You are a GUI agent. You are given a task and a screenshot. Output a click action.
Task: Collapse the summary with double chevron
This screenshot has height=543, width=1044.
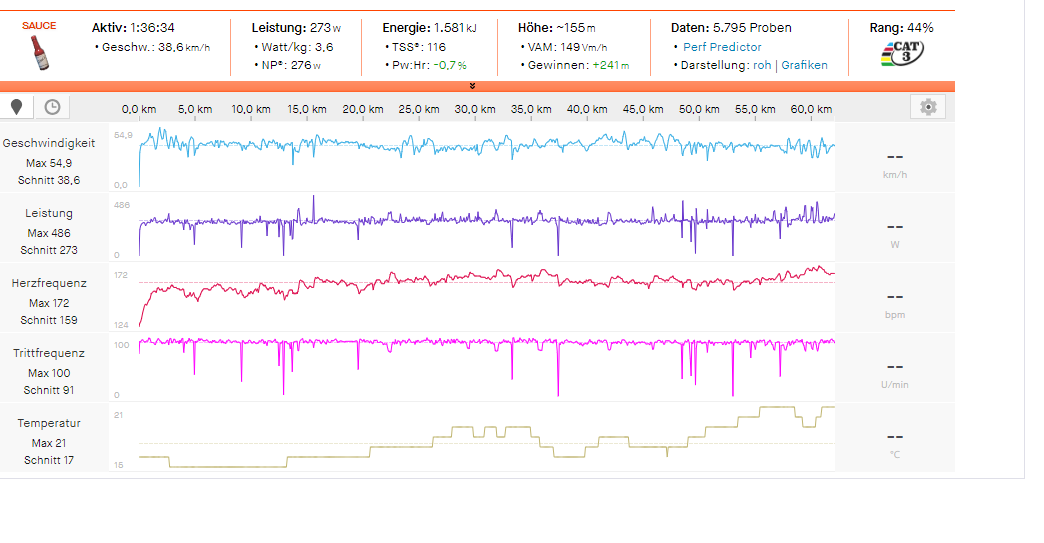click(x=472, y=86)
